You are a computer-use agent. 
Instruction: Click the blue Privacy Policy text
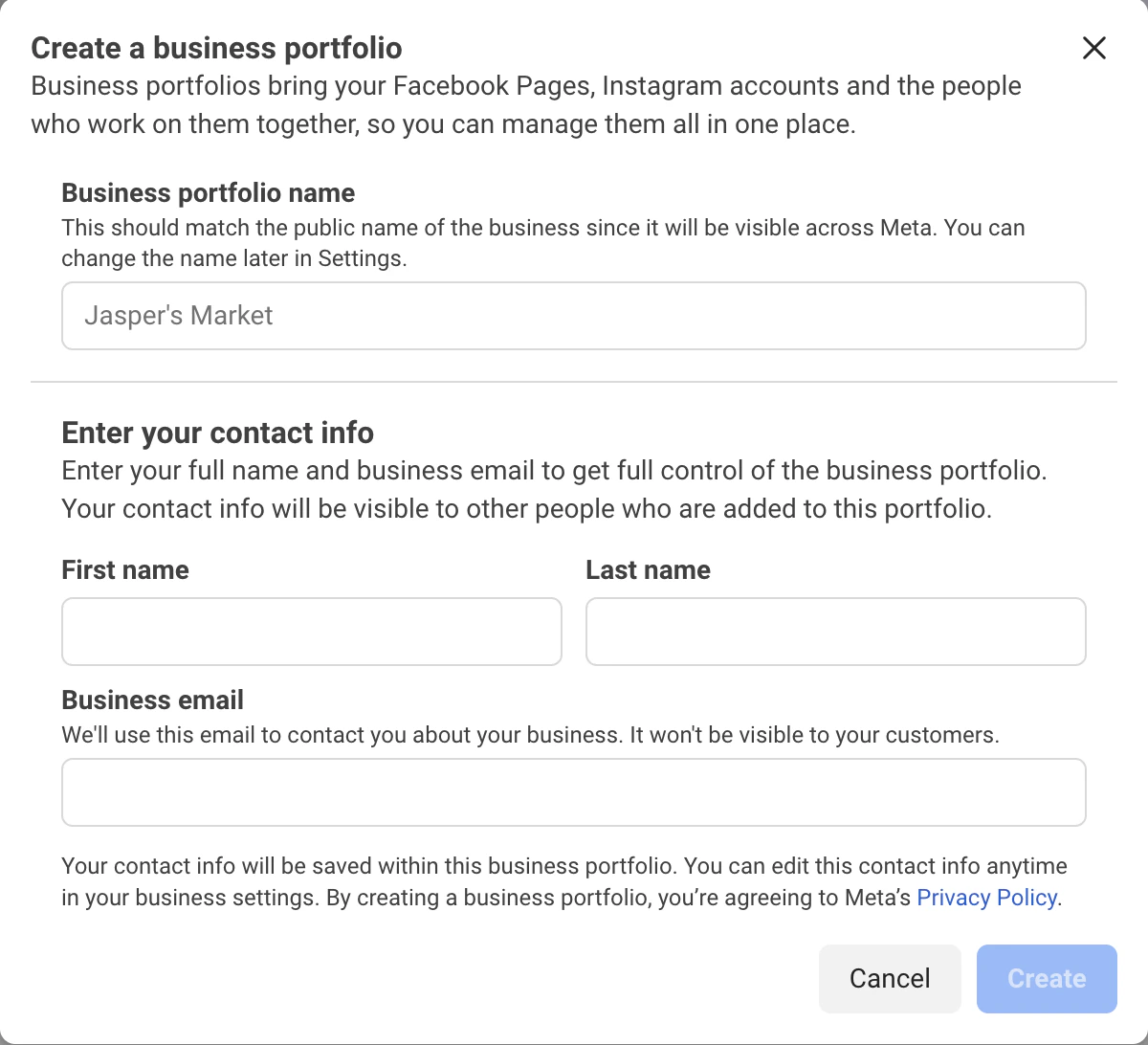986,898
